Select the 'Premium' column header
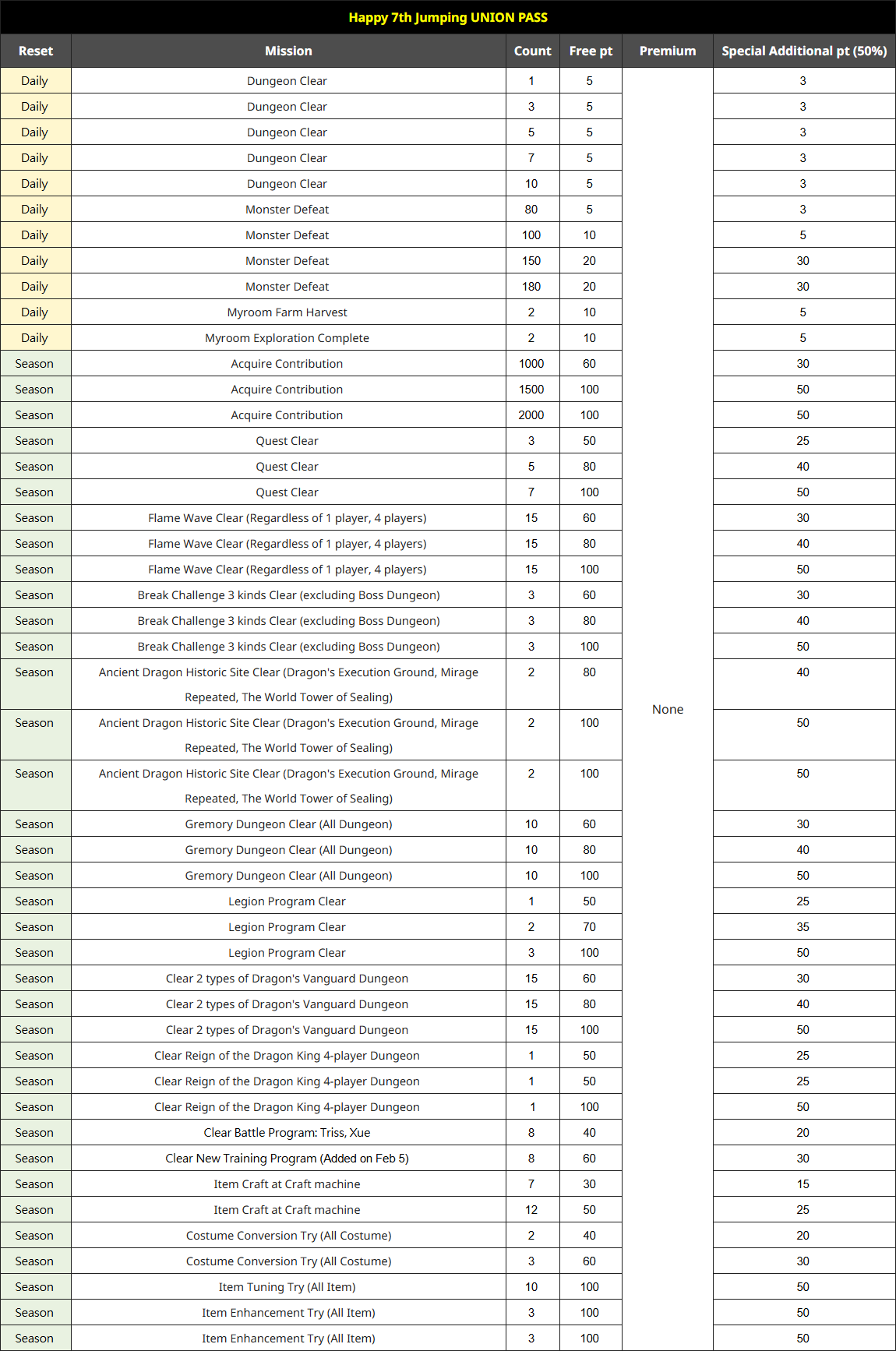This screenshot has width=896, height=1351. [x=668, y=51]
